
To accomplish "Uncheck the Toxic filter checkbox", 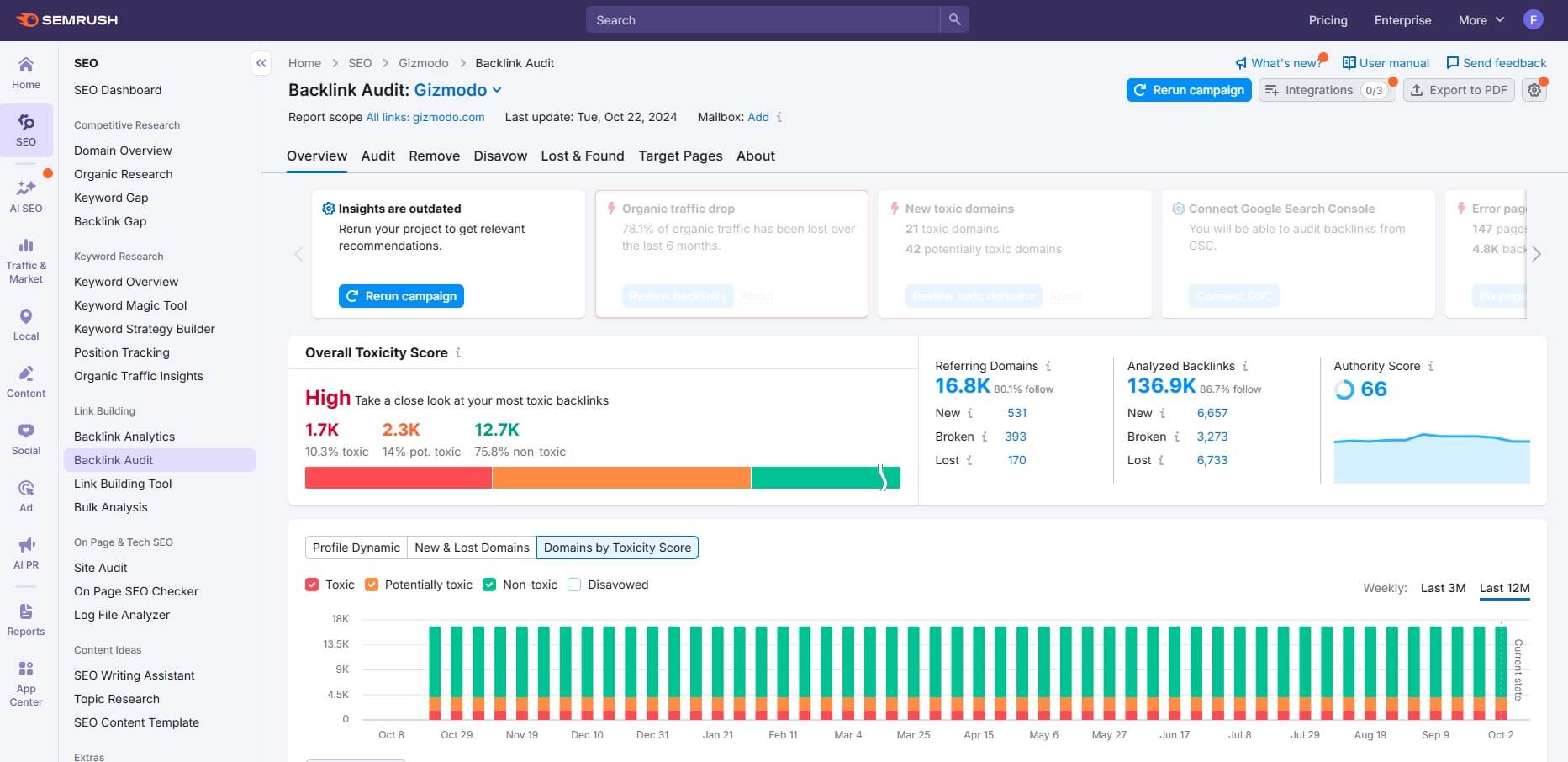I will [312, 584].
